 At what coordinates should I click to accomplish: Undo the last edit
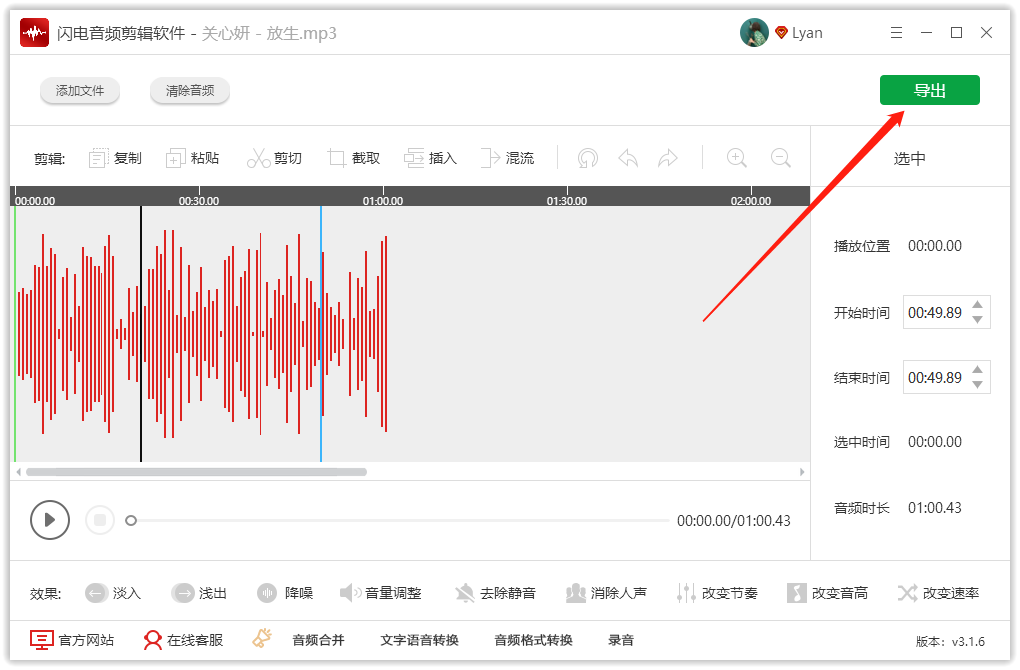628,157
